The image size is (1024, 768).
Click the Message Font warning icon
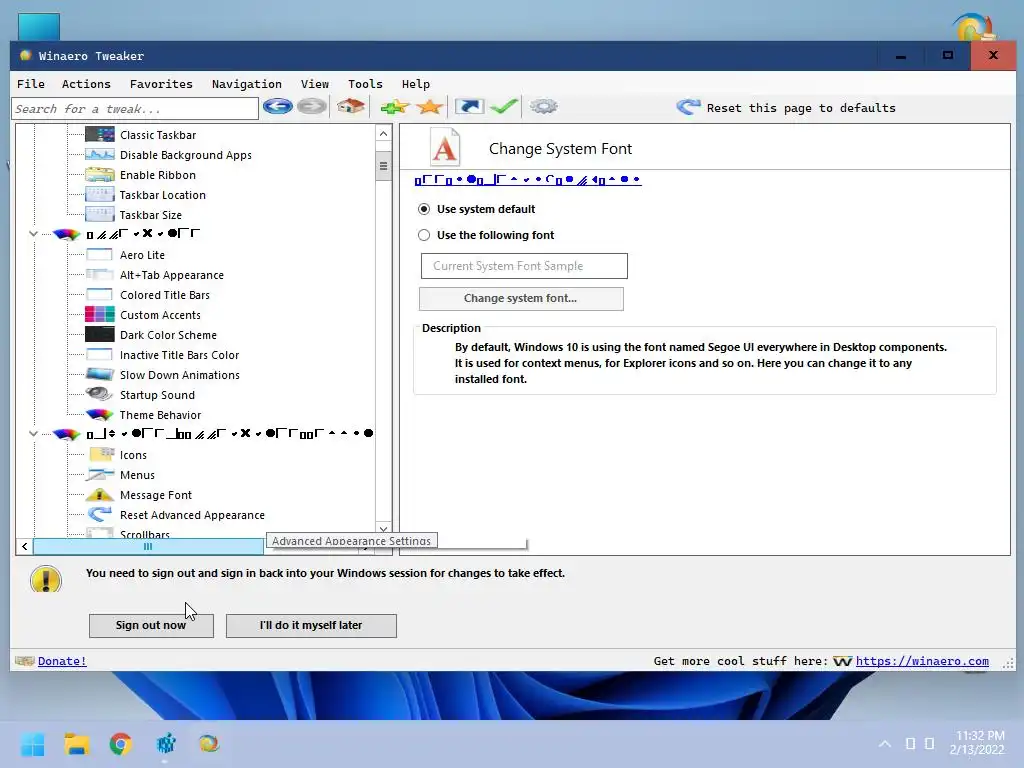(x=100, y=495)
